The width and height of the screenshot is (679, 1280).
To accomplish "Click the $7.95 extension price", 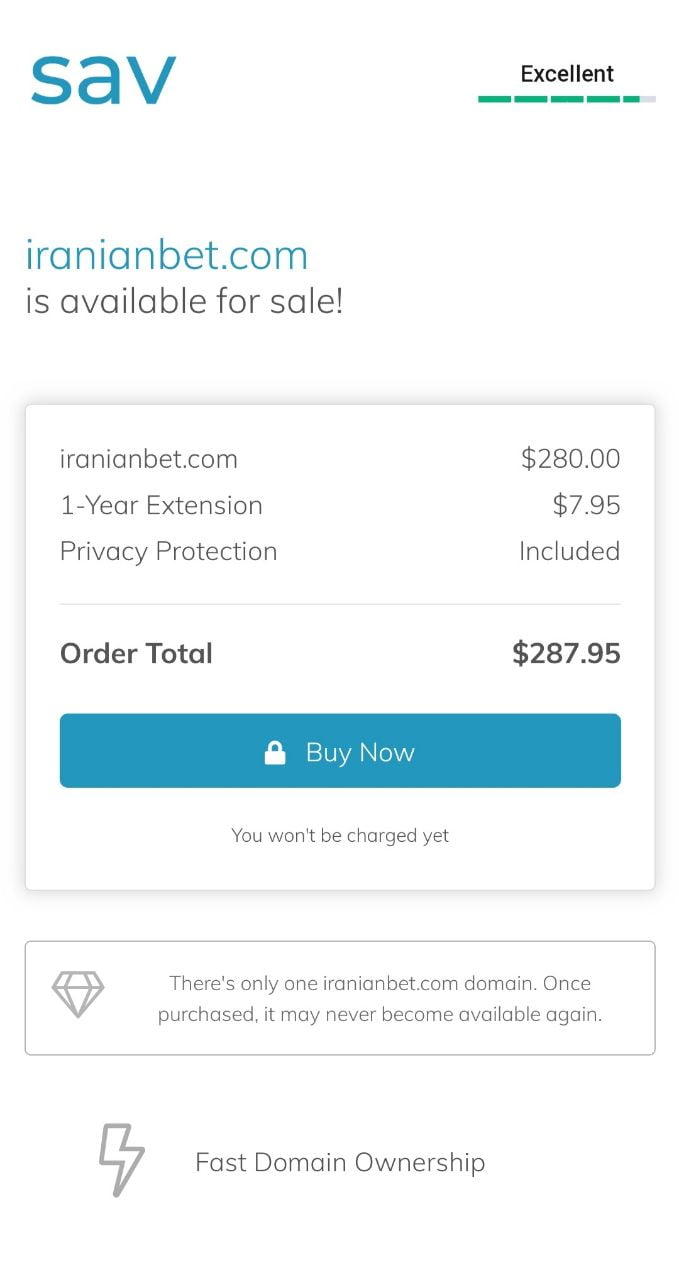I will 586,506.
